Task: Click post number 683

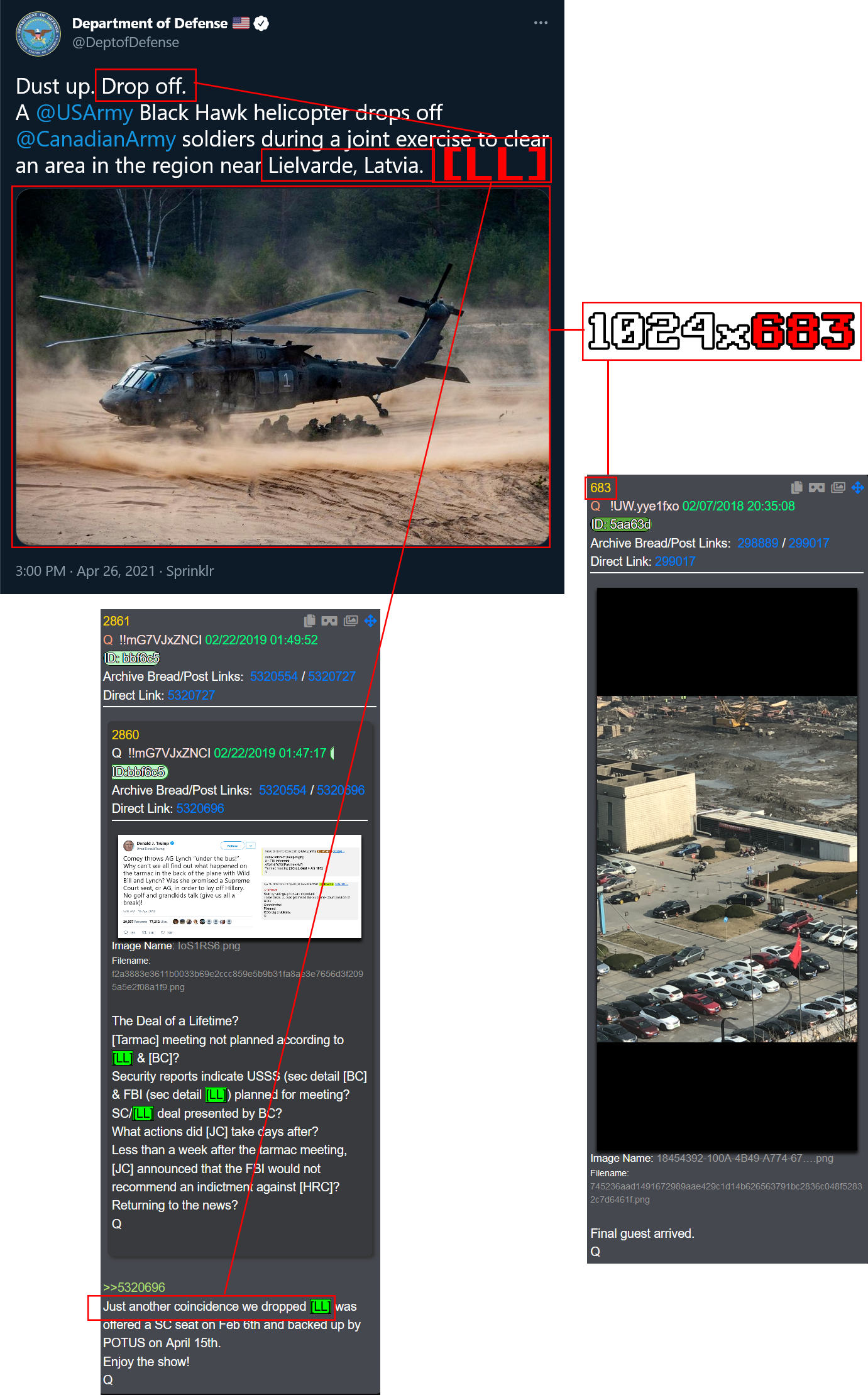Action: click(x=600, y=488)
